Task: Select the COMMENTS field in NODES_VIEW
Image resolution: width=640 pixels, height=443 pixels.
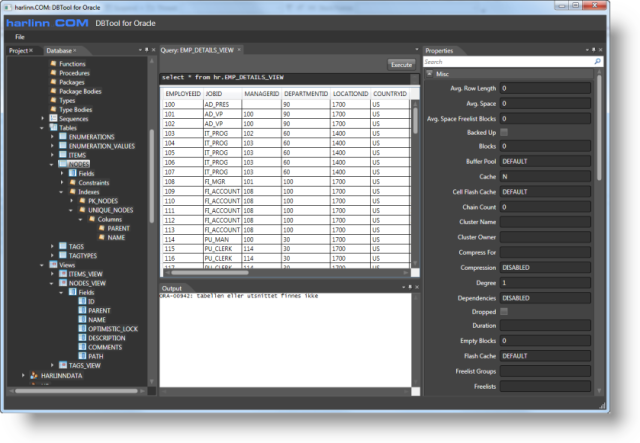Action: pyautogui.click(x=105, y=347)
